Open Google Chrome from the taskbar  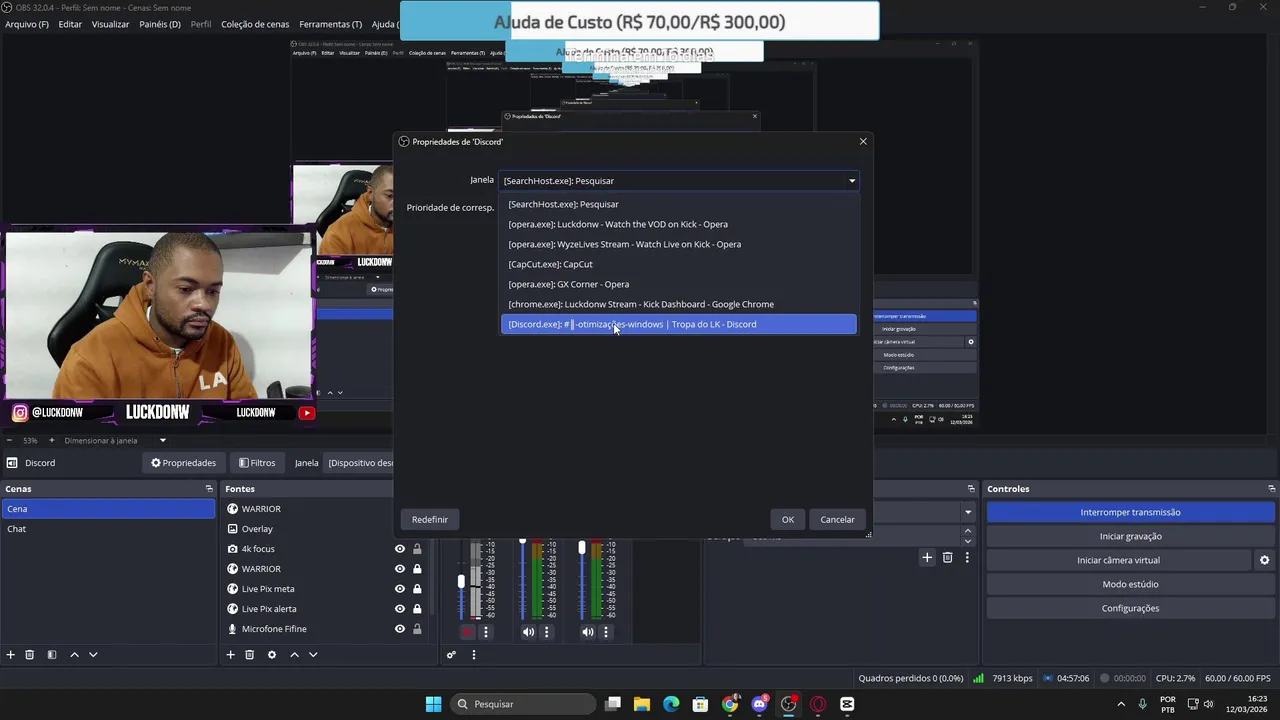point(730,704)
